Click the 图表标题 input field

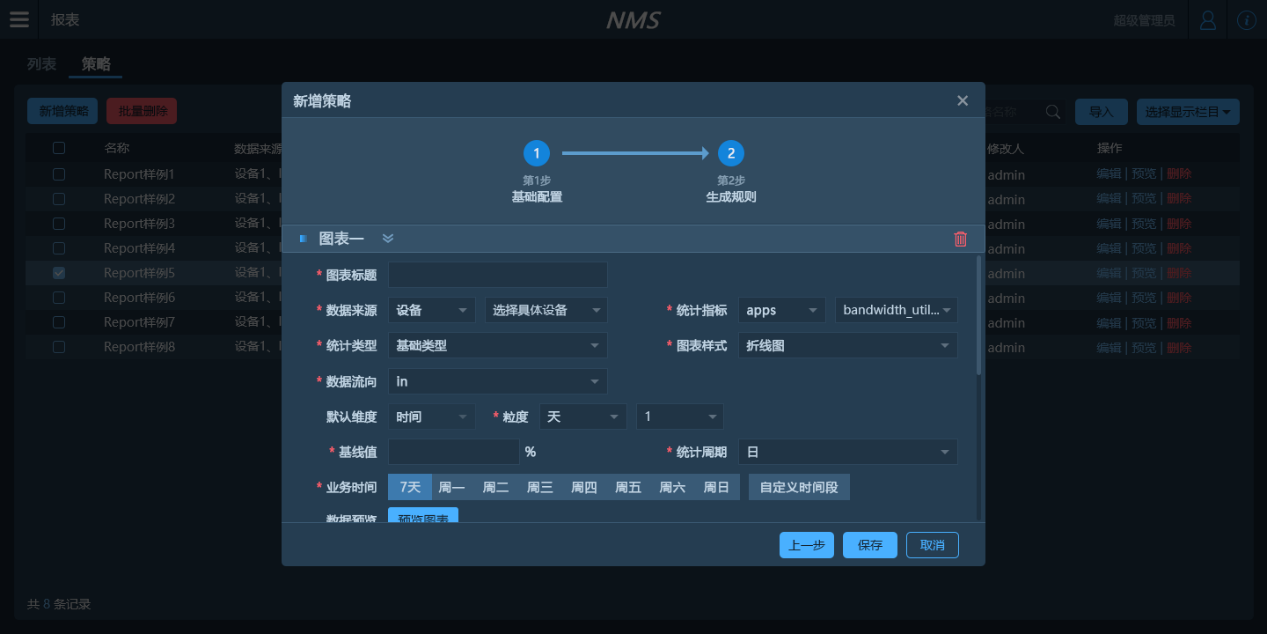tap(497, 275)
